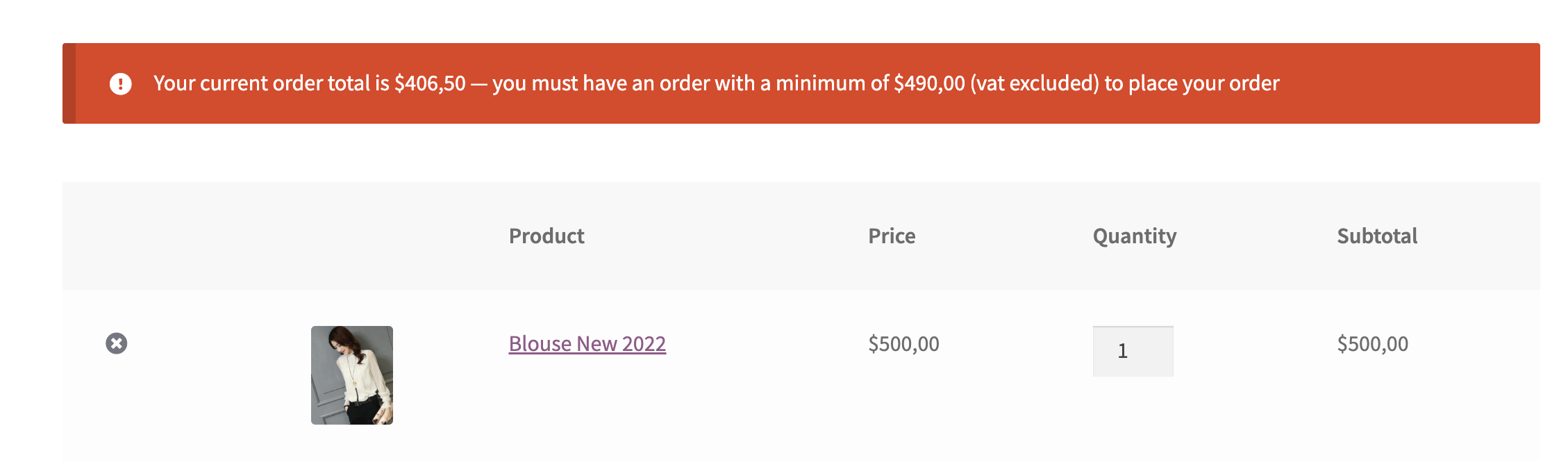Click the $500,00 value under Price
The height and width of the screenshot is (474, 1568).
click(x=903, y=344)
